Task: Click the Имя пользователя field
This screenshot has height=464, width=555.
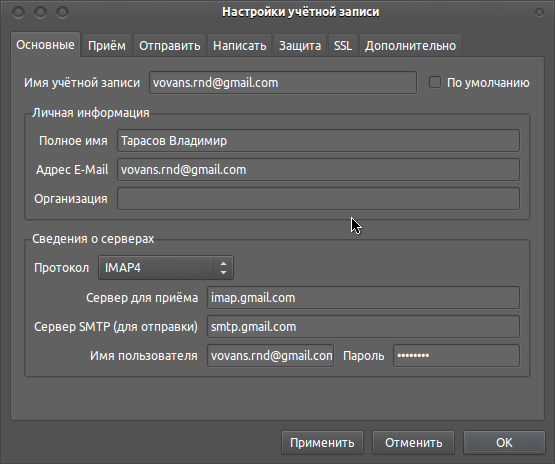Action: (270, 356)
